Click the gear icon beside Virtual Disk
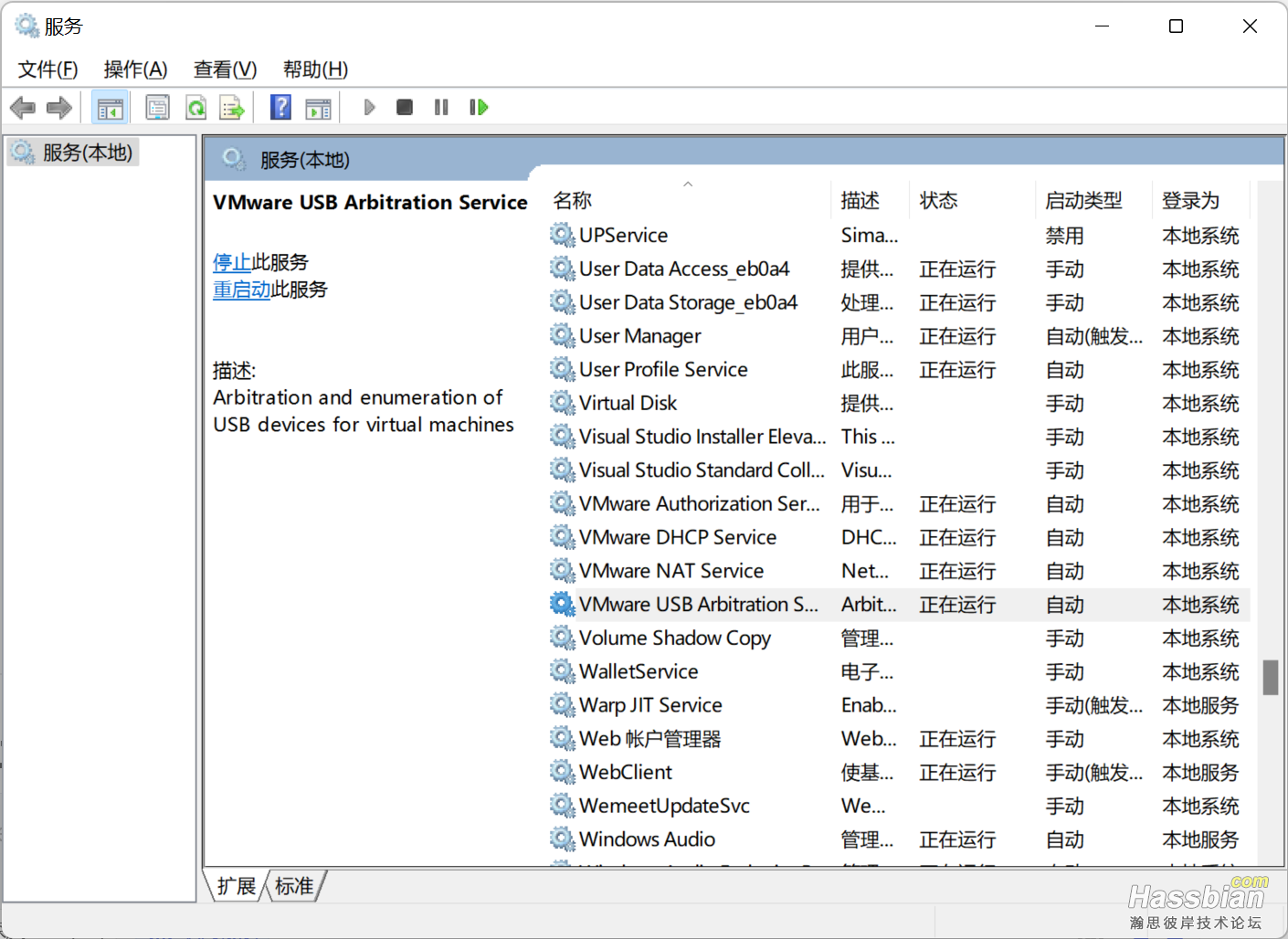 tap(562, 403)
